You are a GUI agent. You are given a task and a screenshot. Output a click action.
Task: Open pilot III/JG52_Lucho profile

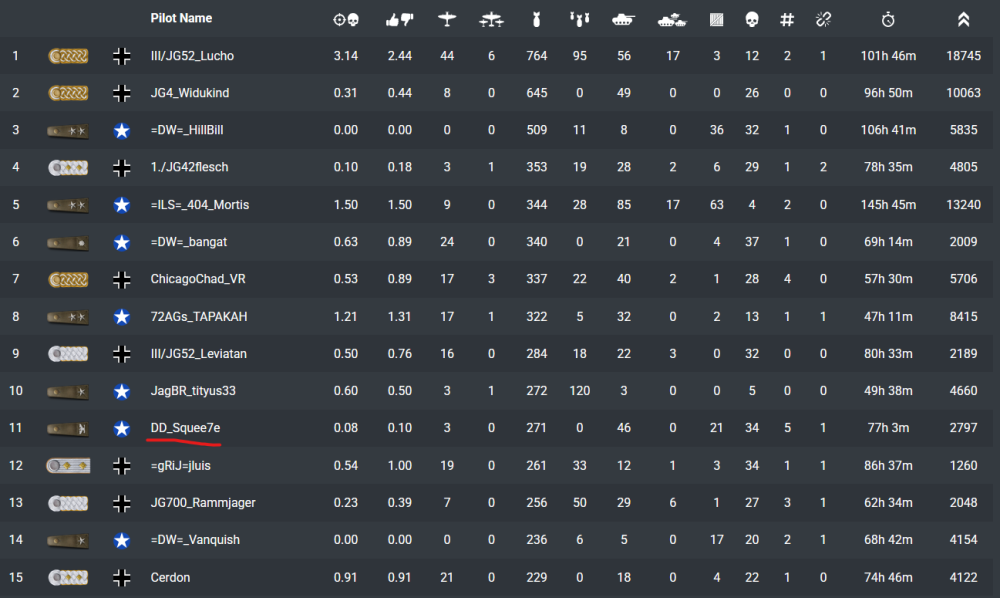coord(192,56)
